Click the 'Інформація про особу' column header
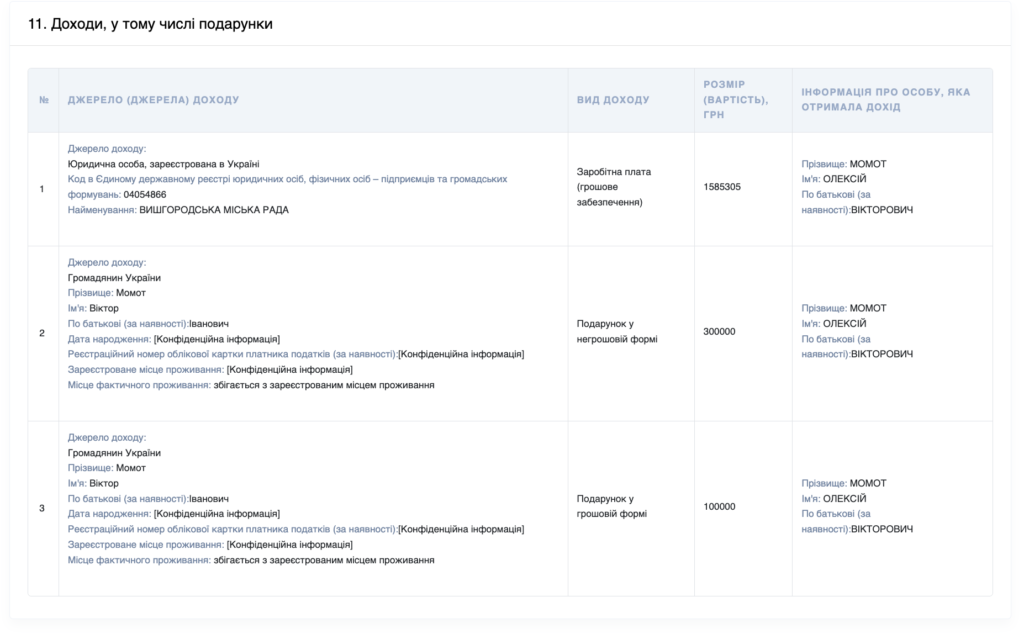Screen dimensions: 1024x634 (x=885, y=99)
